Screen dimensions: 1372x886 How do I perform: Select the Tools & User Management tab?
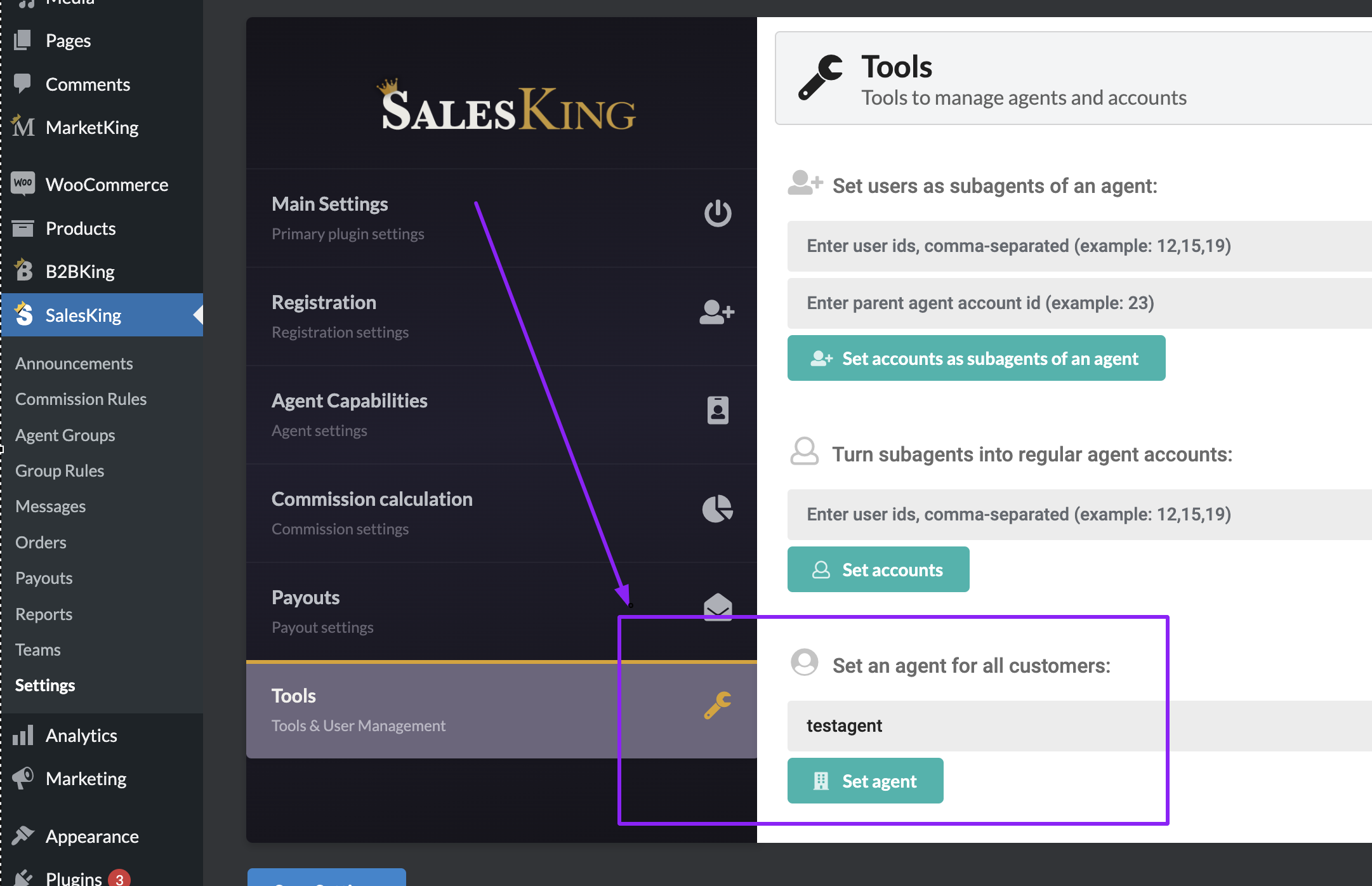click(501, 710)
